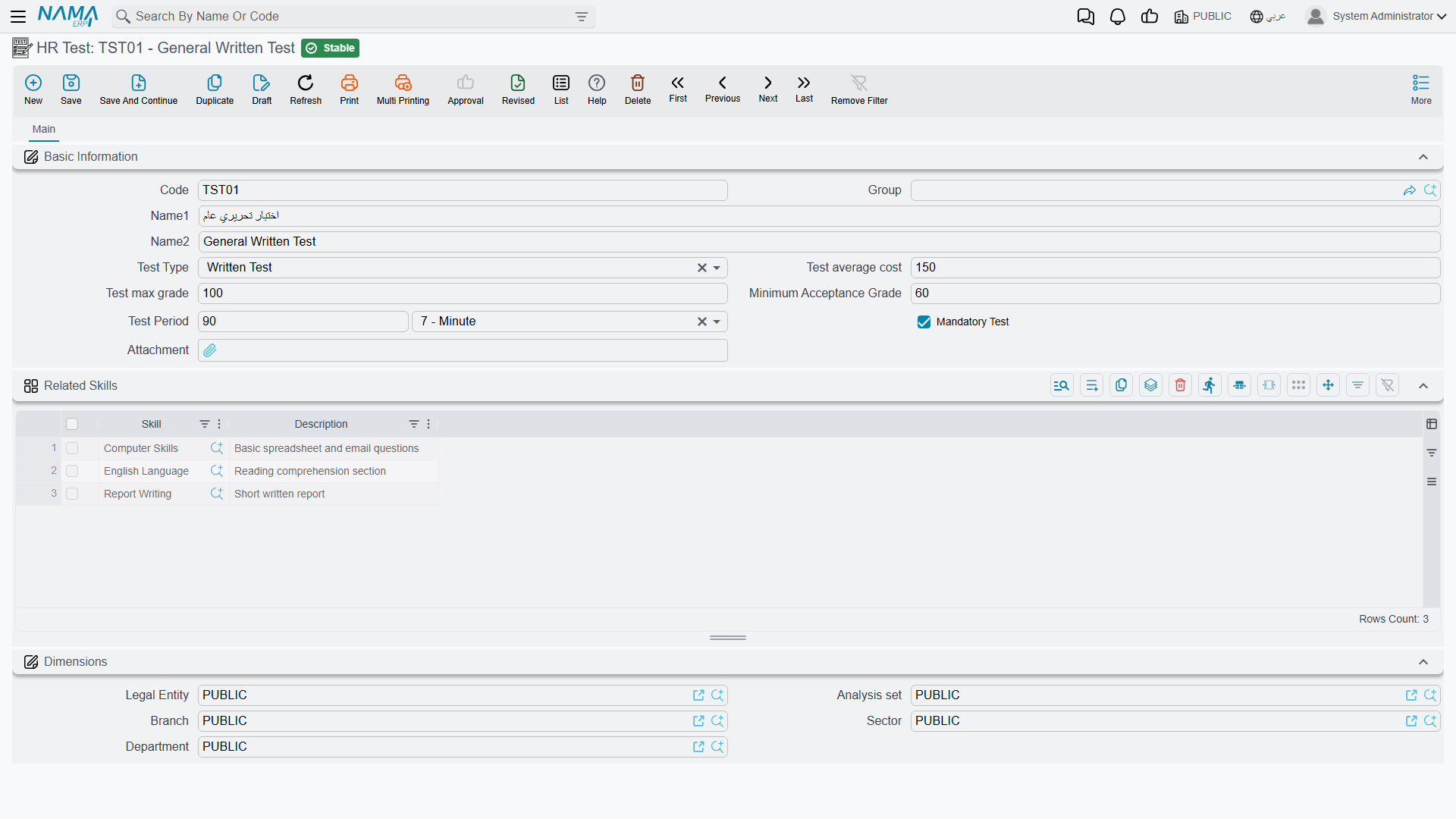Select all rows checkbox in skills grid header
1456x819 pixels.
pos(72,424)
